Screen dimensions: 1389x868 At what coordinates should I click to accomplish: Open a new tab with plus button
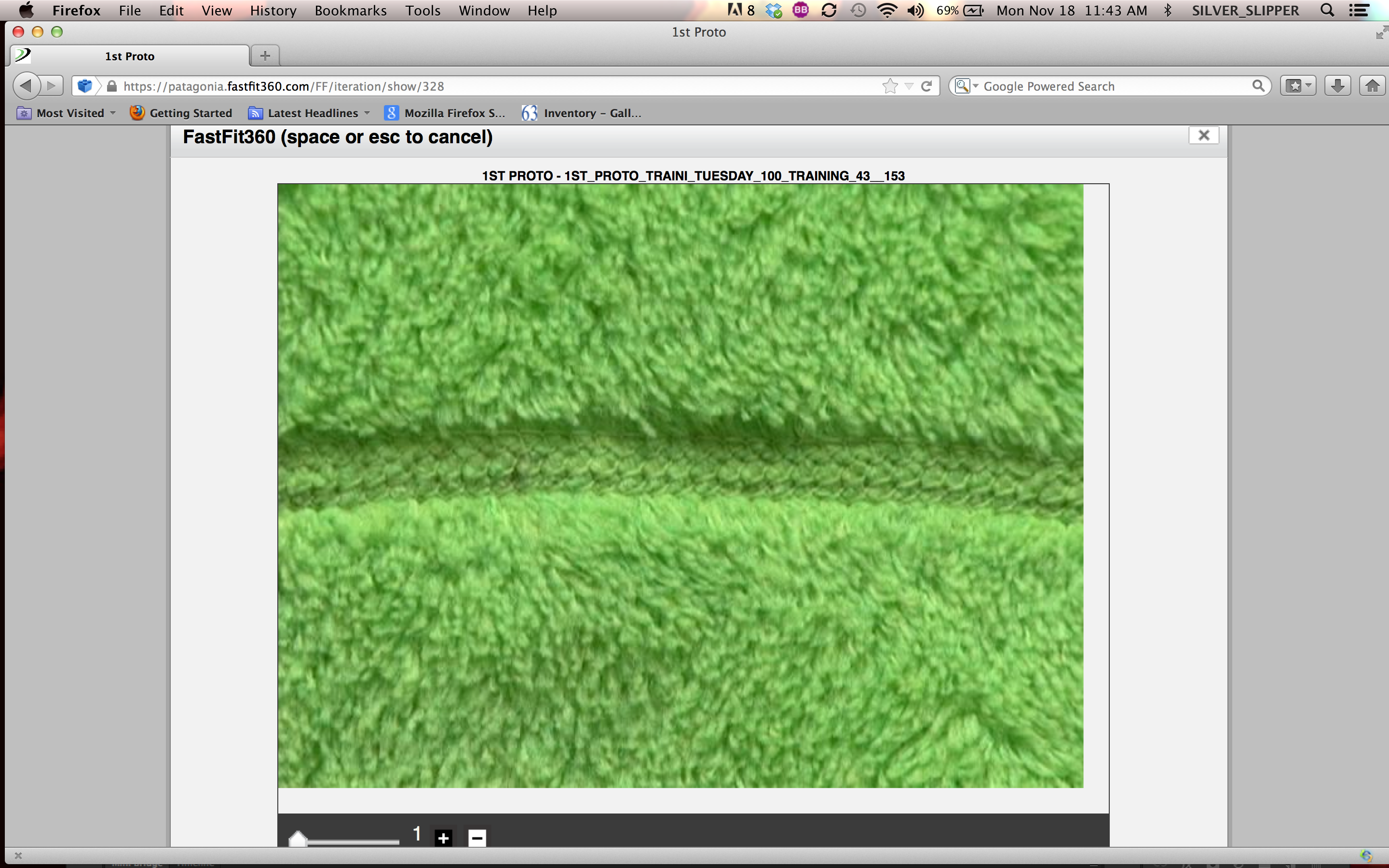pos(265,55)
